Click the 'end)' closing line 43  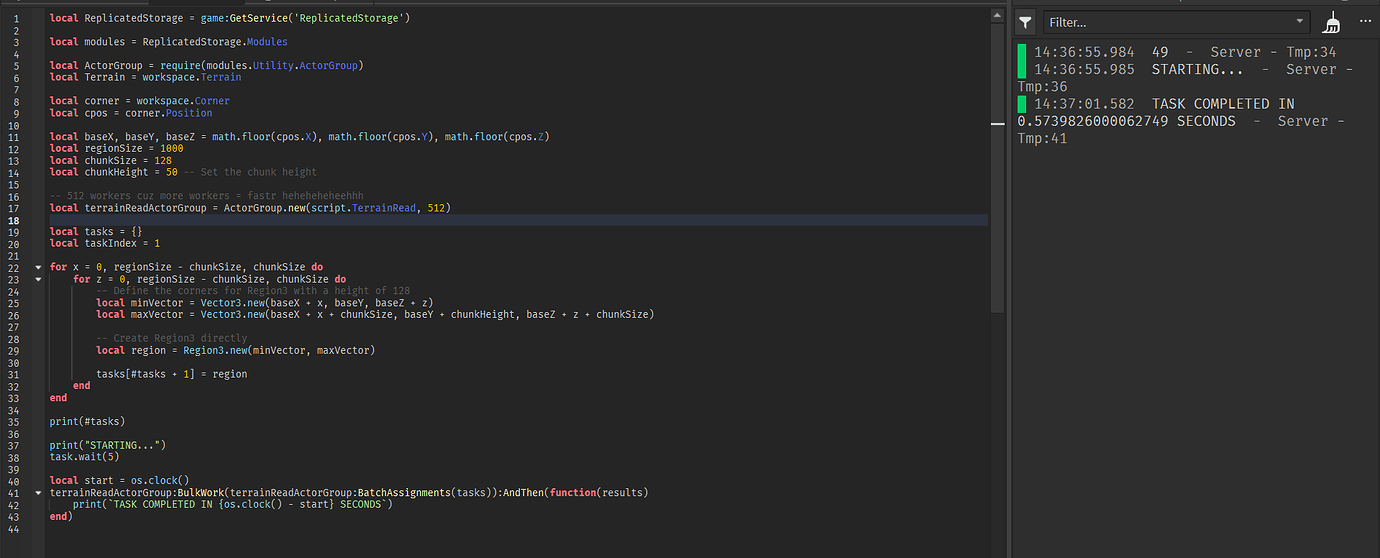coord(61,516)
